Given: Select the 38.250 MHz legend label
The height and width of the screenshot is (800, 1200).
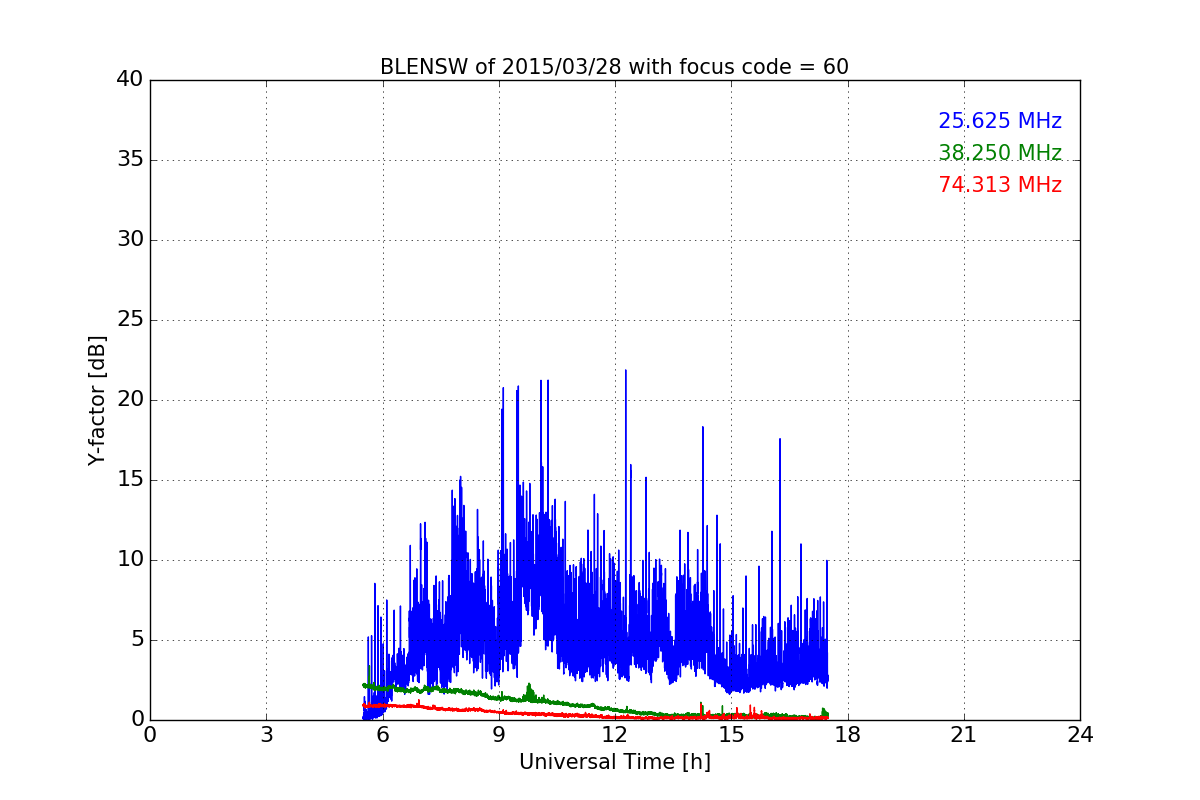Looking at the screenshot, I should [x=1000, y=153].
